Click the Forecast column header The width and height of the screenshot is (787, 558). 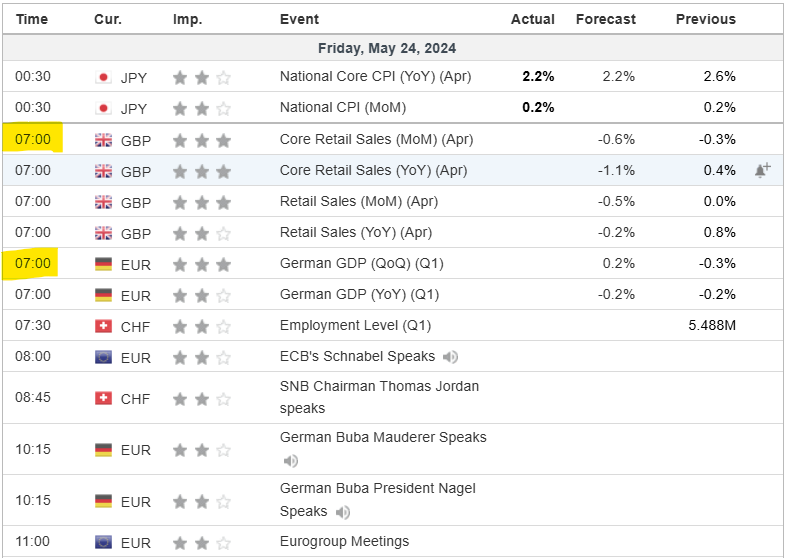click(606, 19)
